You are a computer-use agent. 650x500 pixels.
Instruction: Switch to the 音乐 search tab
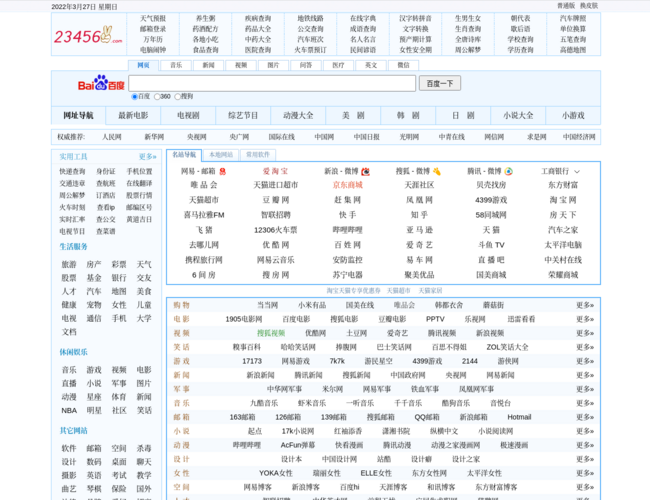click(176, 65)
